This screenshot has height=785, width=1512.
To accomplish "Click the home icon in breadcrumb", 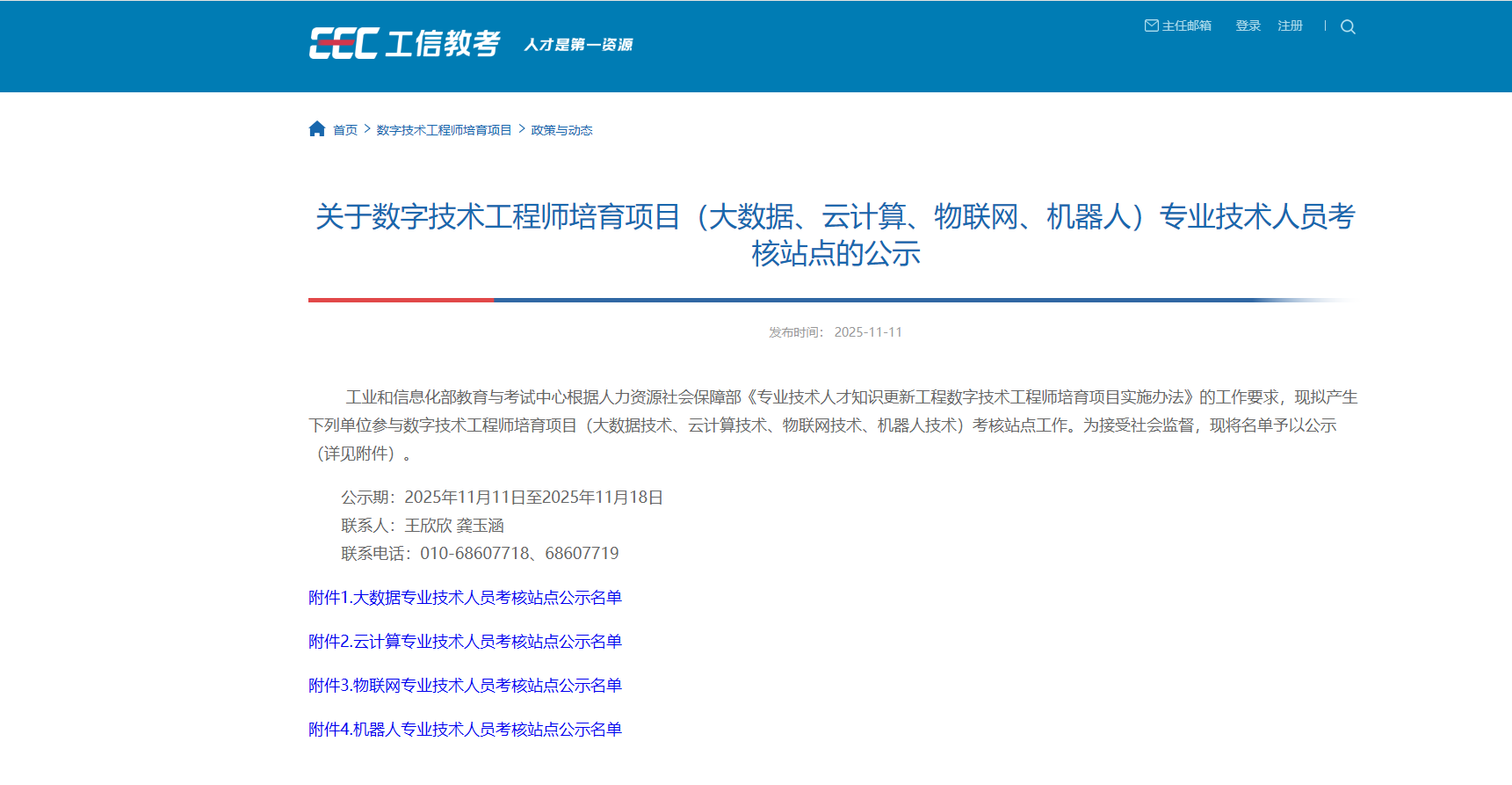I will 317,129.
